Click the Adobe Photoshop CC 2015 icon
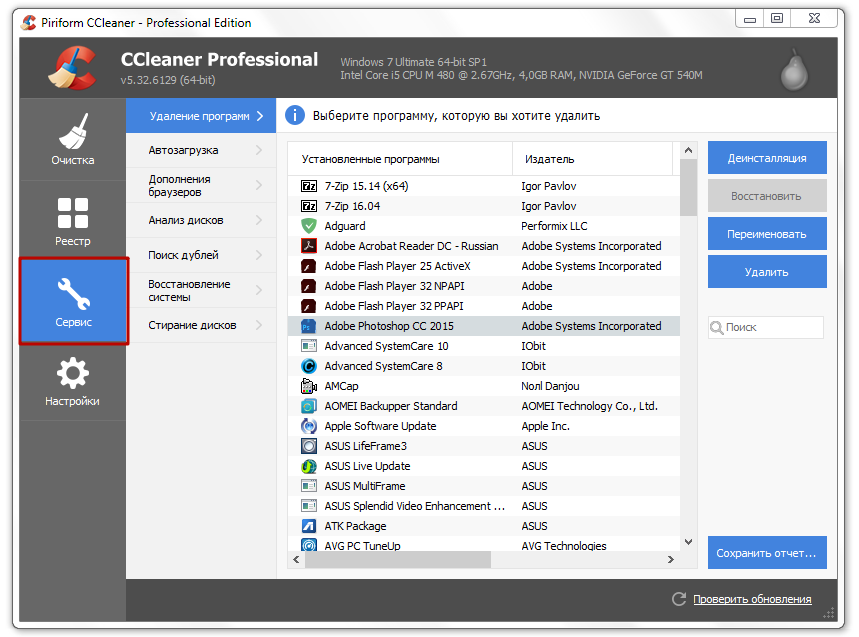Viewport: 859px width, 637px height. point(309,326)
